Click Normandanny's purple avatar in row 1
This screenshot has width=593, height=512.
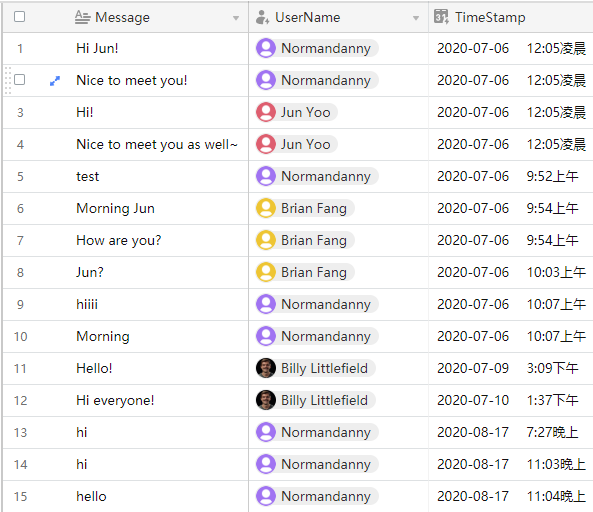(x=266, y=48)
